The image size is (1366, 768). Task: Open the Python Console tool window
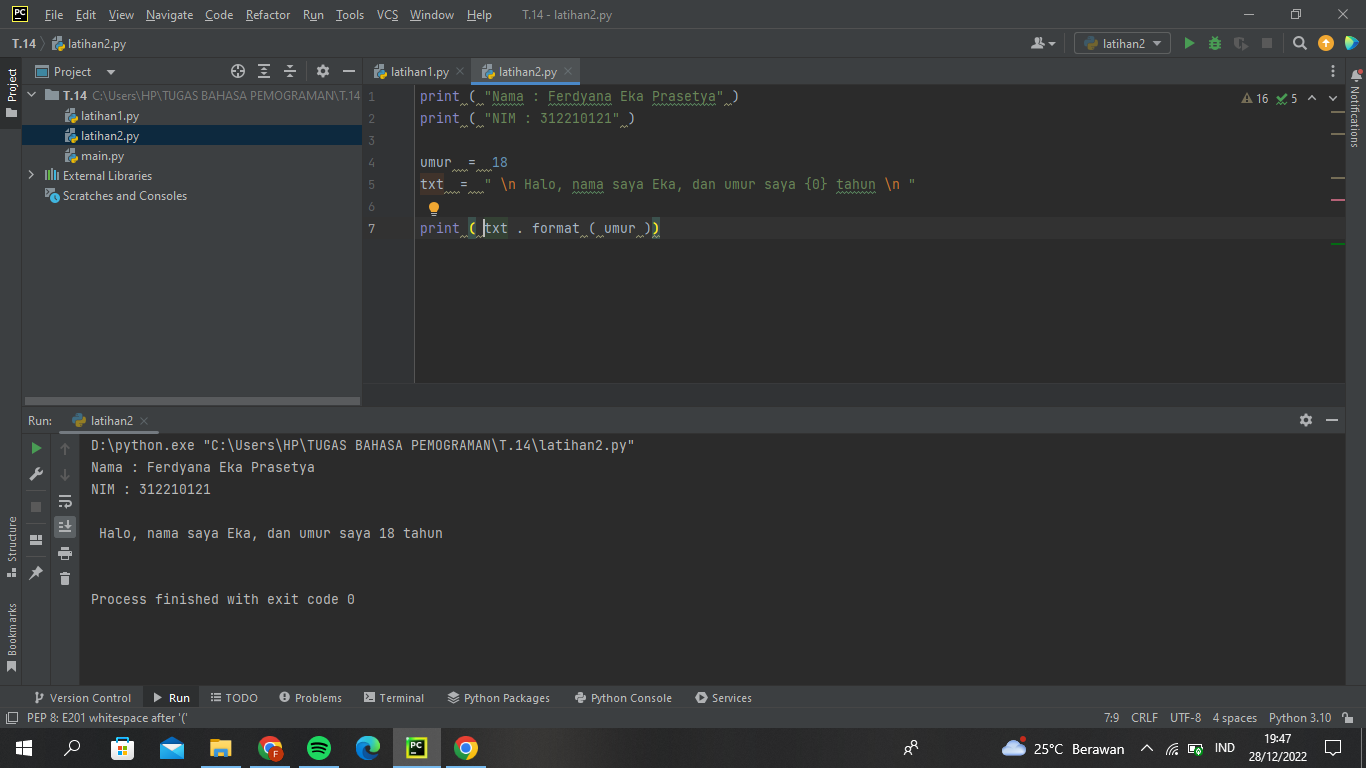tap(622, 697)
